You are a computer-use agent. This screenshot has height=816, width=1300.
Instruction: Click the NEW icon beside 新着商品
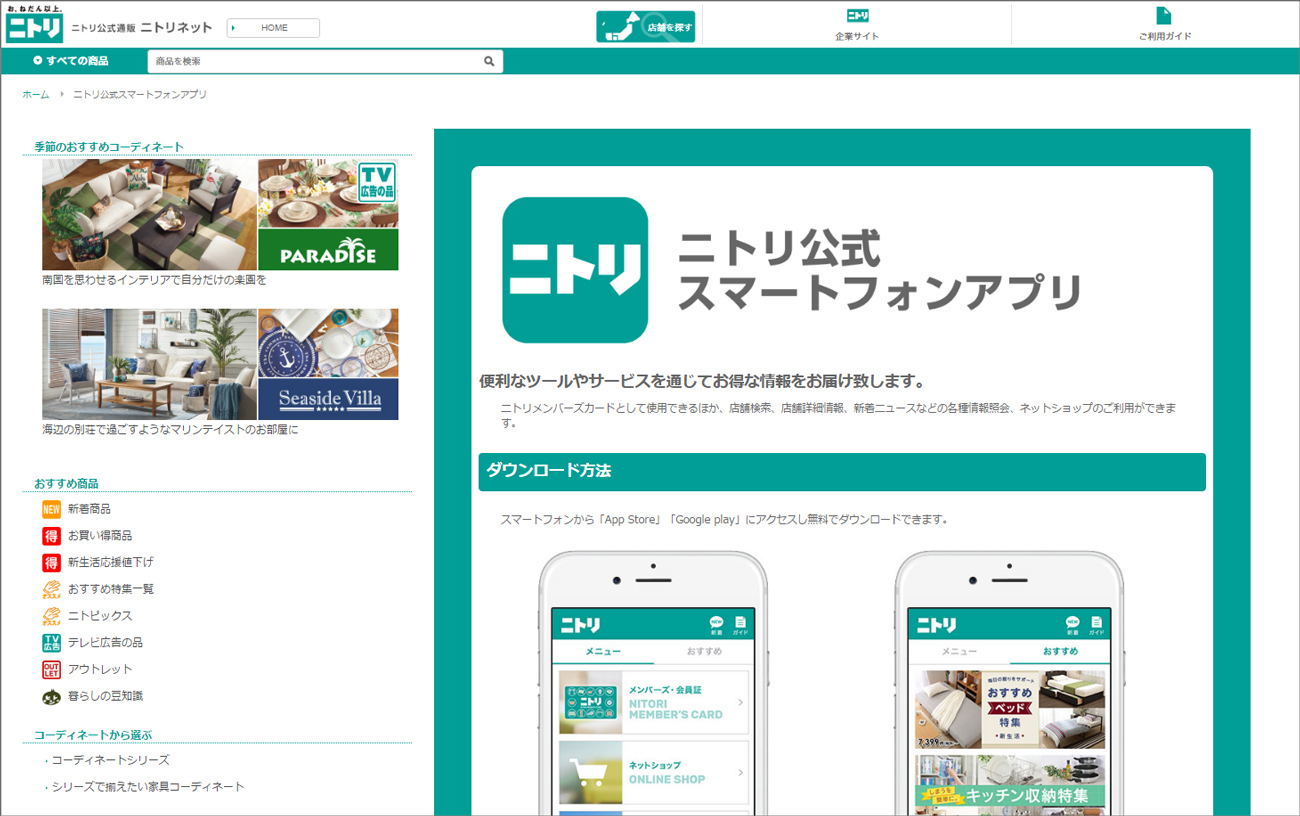(x=51, y=509)
